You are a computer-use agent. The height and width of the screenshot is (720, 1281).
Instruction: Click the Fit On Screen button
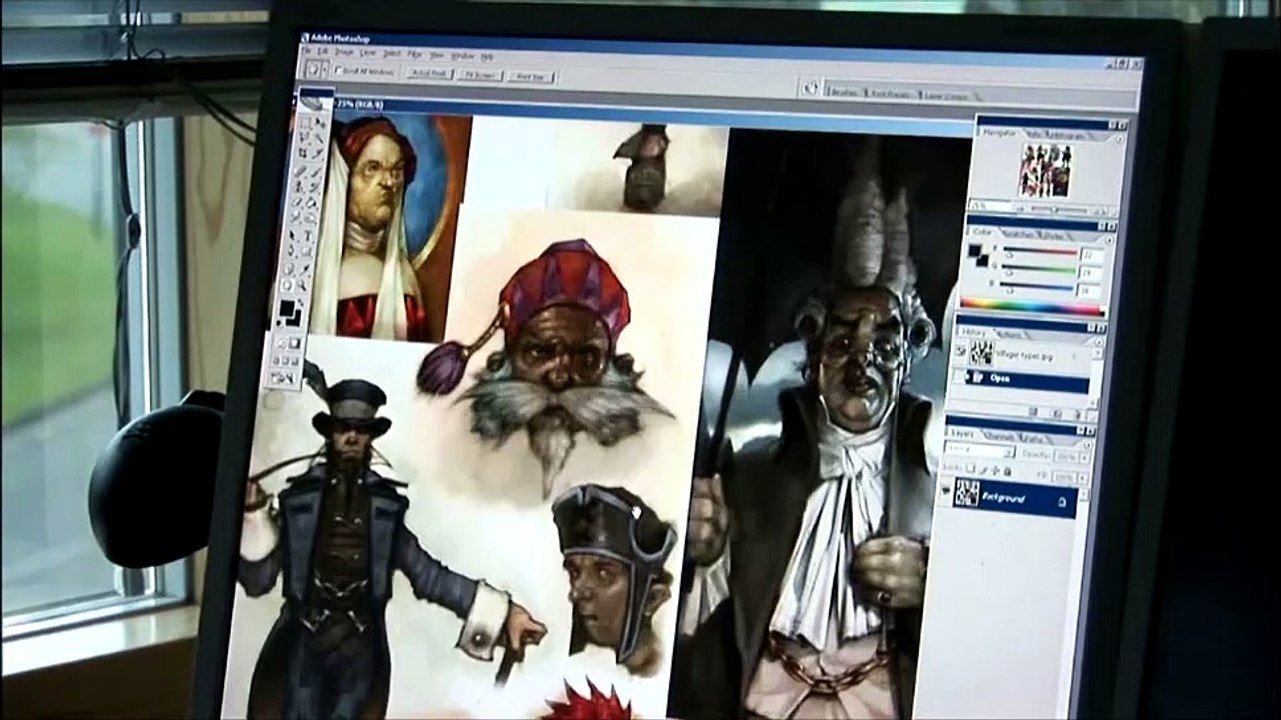(480, 75)
